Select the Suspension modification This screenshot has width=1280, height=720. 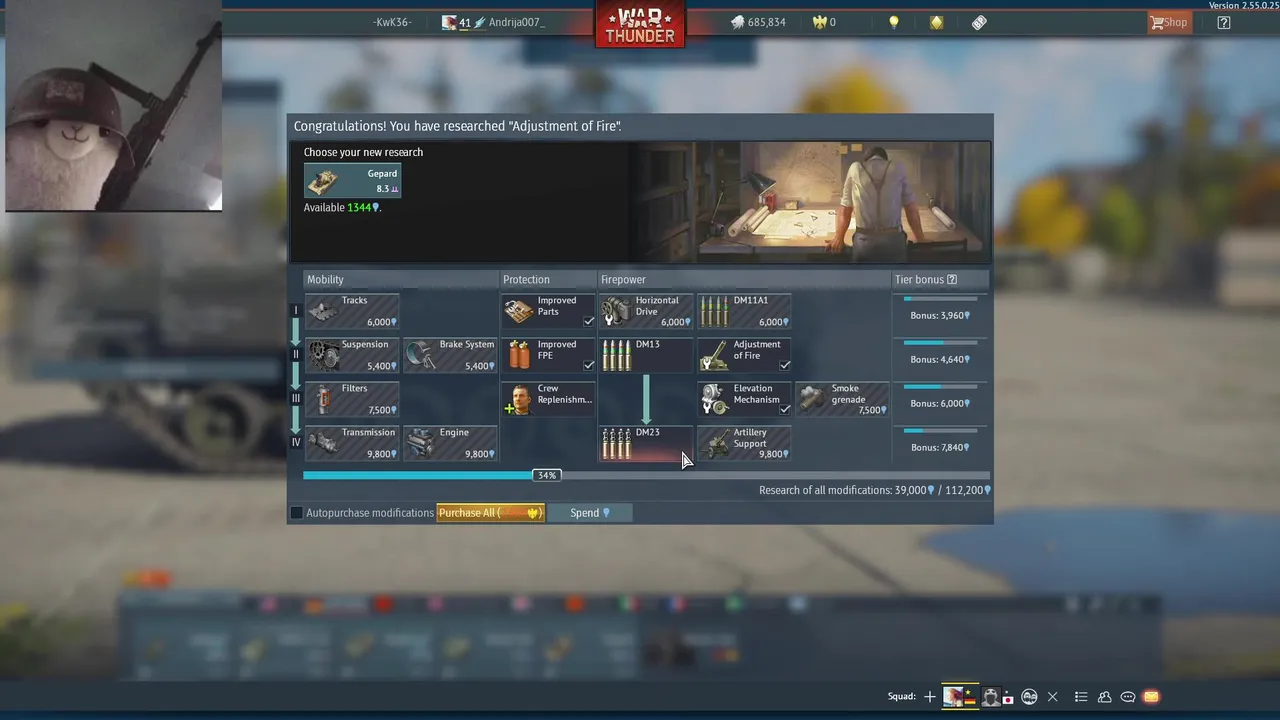[352, 355]
